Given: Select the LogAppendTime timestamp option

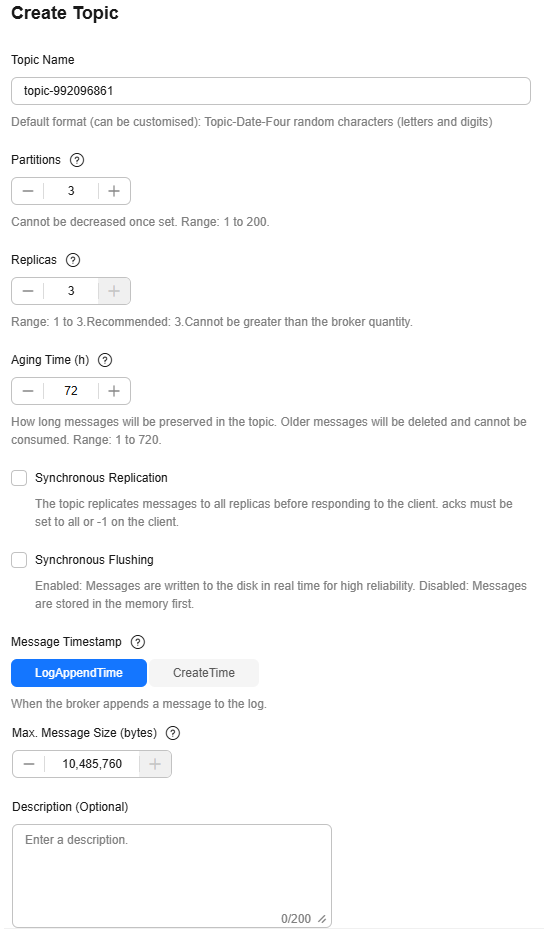Looking at the screenshot, I should coord(79,673).
